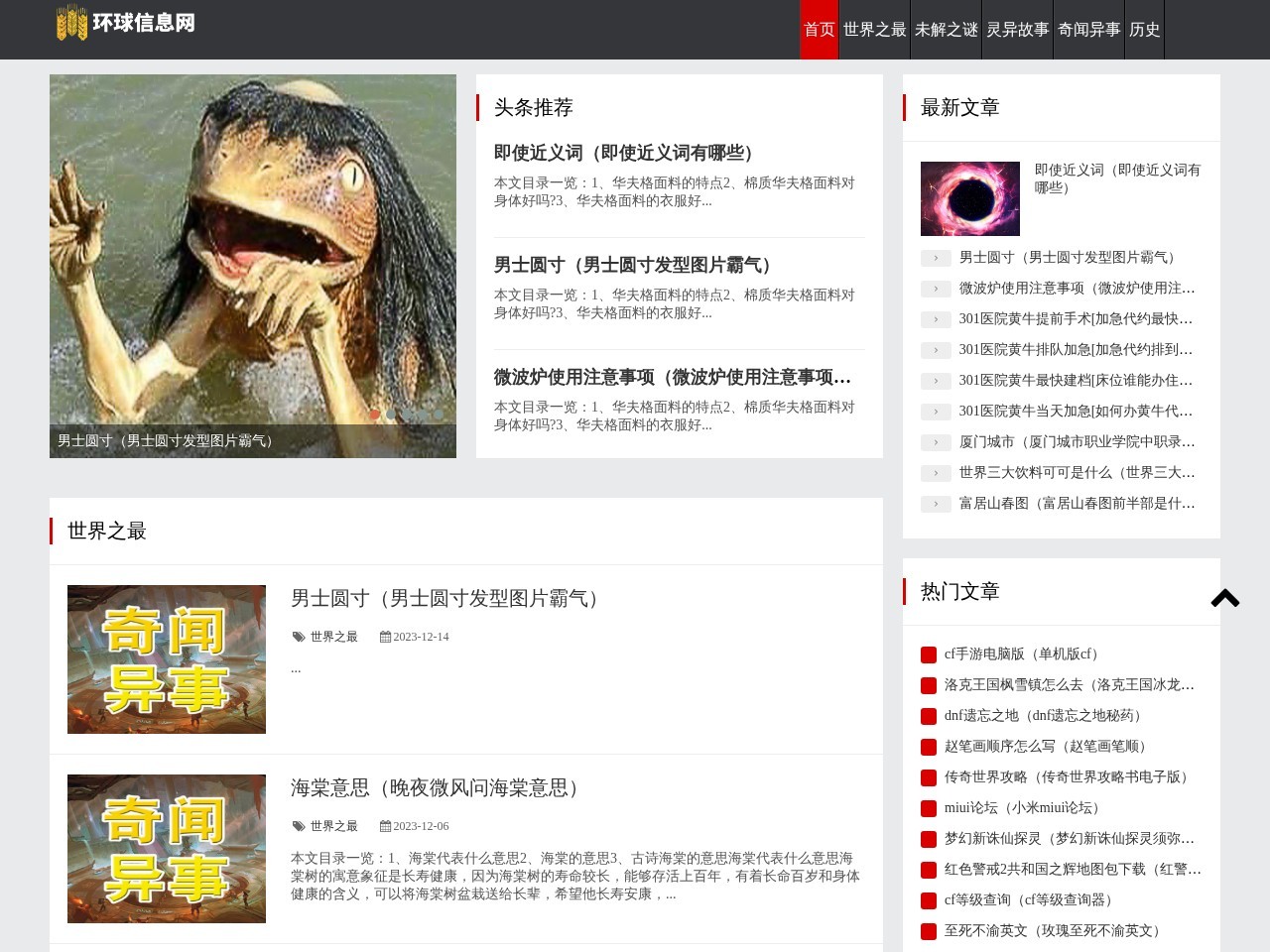This screenshot has height=952, width=1270.
Task: Open the 灵异故事 menu item
Action: [x=1019, y=29]
